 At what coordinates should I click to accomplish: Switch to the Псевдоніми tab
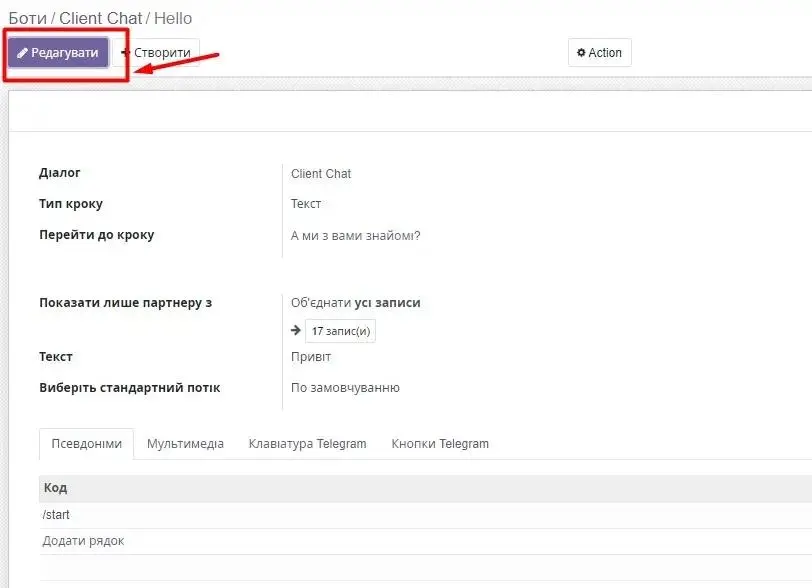pyautogui.click(x=86, y=444)
